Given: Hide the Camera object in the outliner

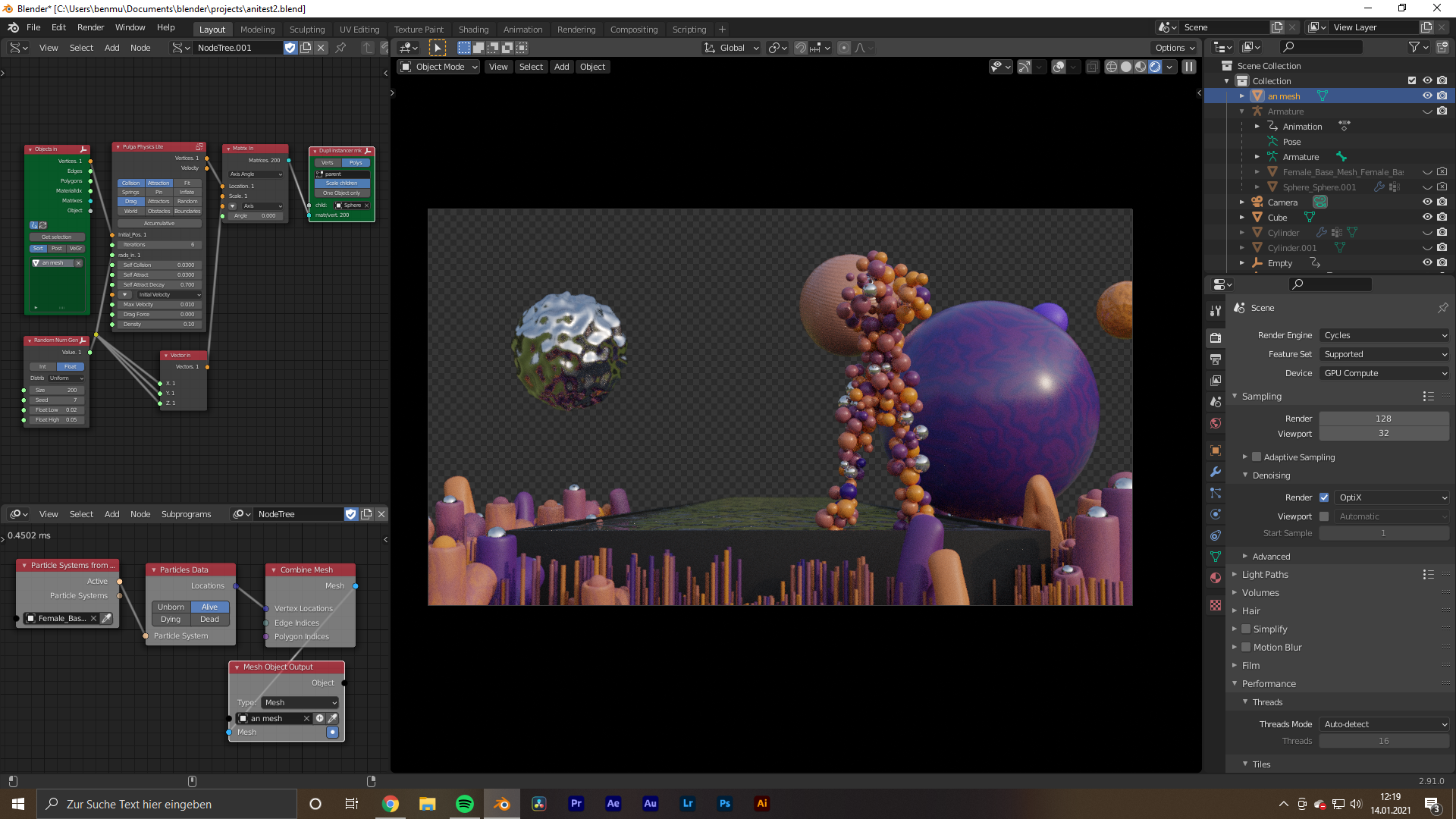Looking at the screenshot, I should coord(1429,202).
